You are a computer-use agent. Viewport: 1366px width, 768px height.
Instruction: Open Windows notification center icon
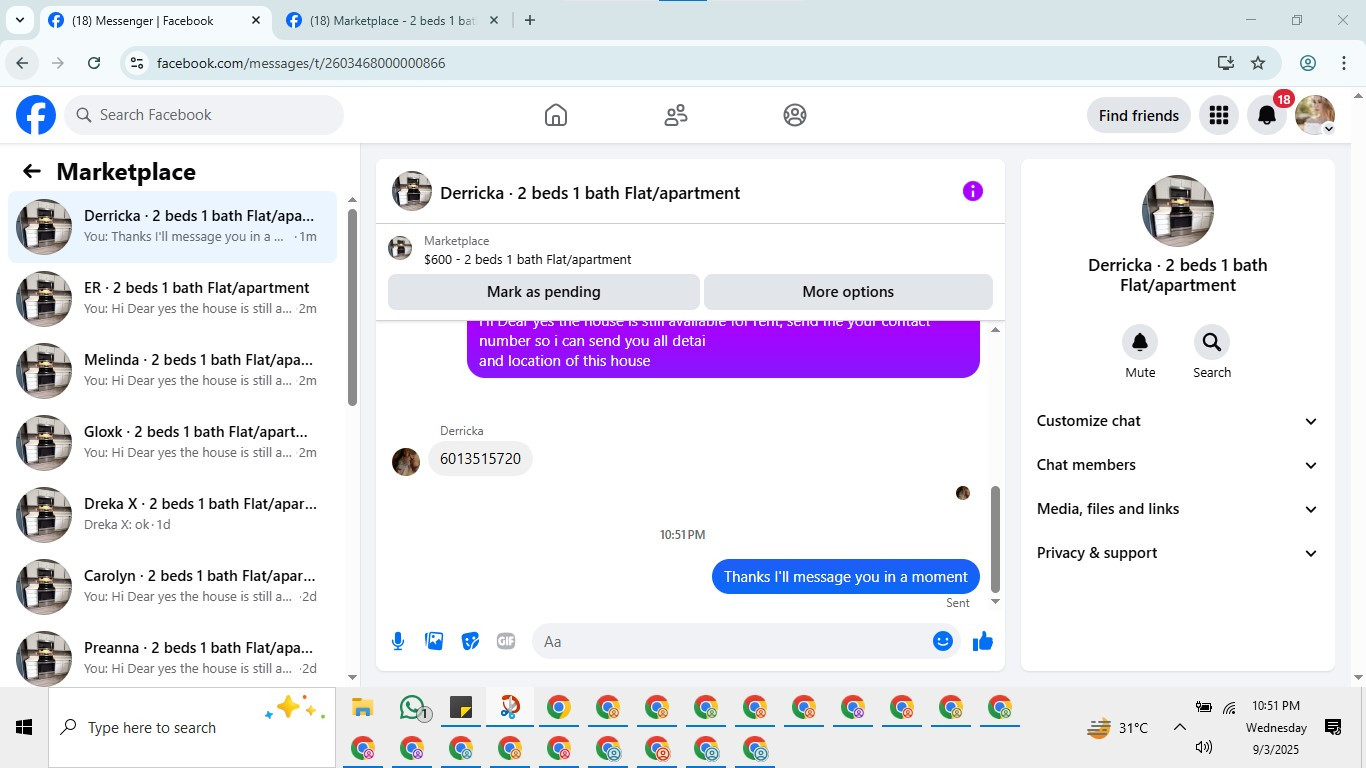coord(1333,727)
